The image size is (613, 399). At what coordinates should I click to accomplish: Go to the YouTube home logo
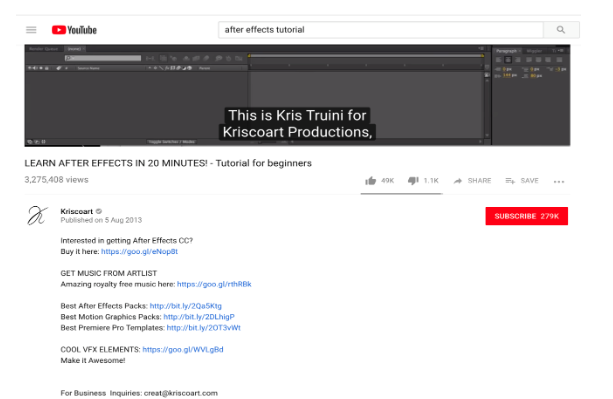(74, 30)
